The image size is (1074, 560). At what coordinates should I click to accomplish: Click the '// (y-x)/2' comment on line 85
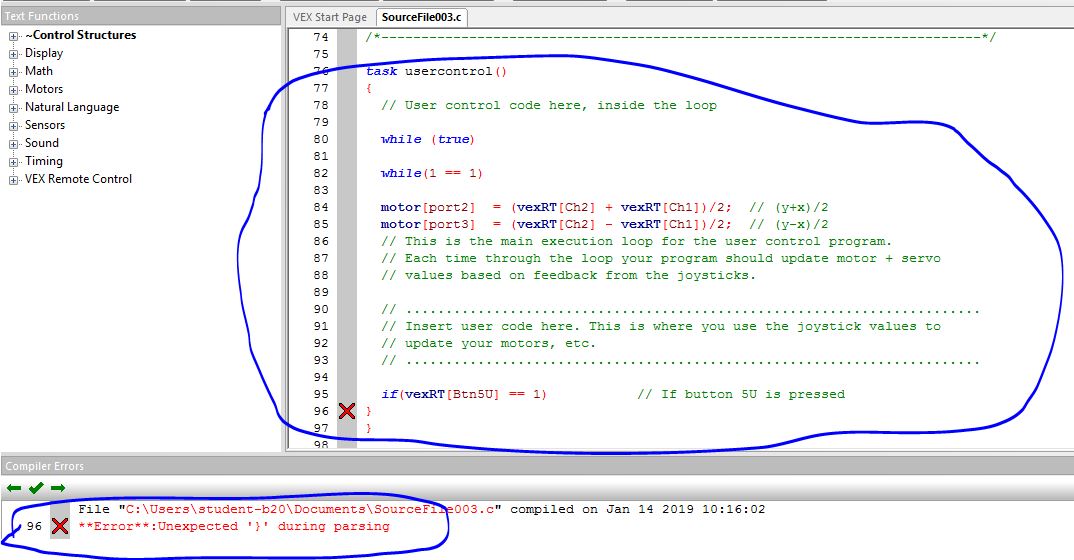pos(789,224)
